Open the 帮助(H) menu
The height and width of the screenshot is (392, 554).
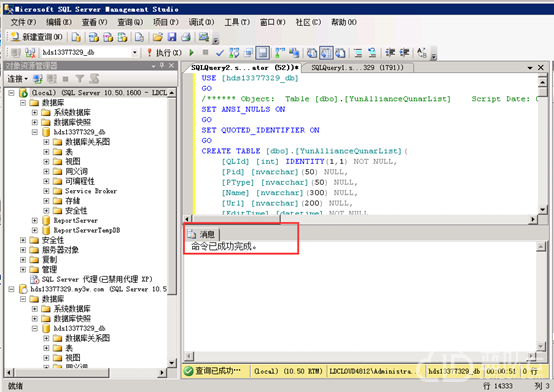343,22
